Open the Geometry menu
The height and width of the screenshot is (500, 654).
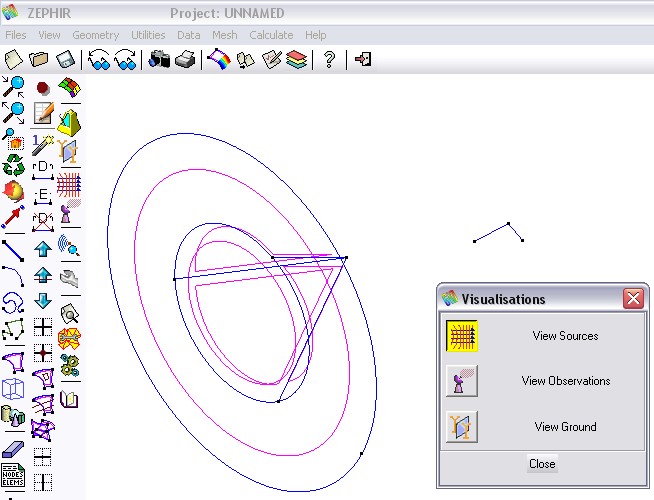click(x=96, y=35)
